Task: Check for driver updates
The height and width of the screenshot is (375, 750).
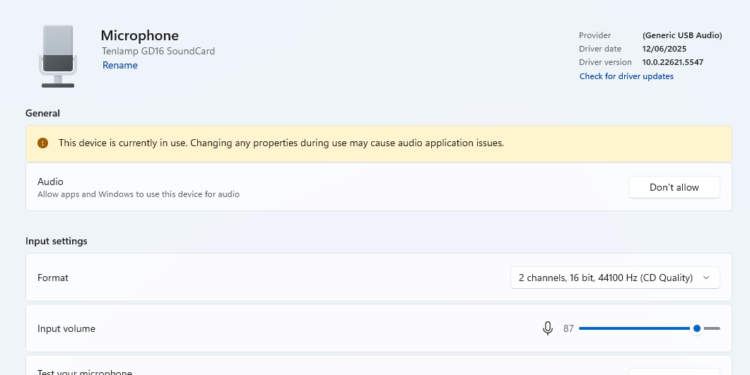Action: coord(626,77)
